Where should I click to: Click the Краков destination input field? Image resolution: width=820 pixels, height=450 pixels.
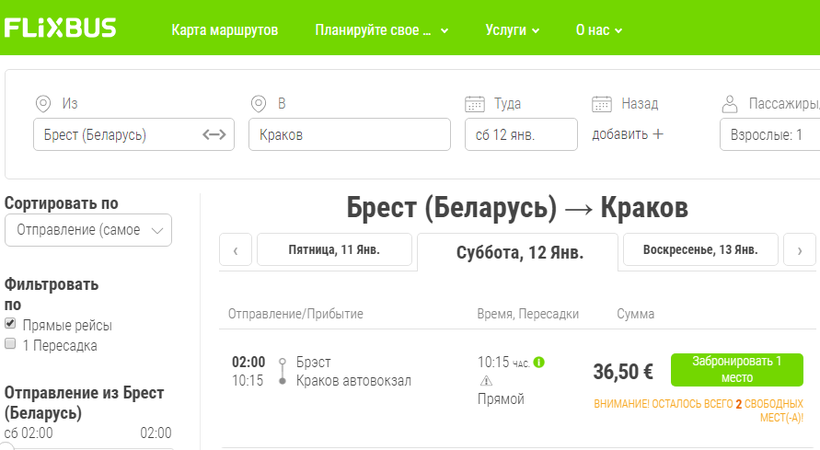tap(348, 135)
